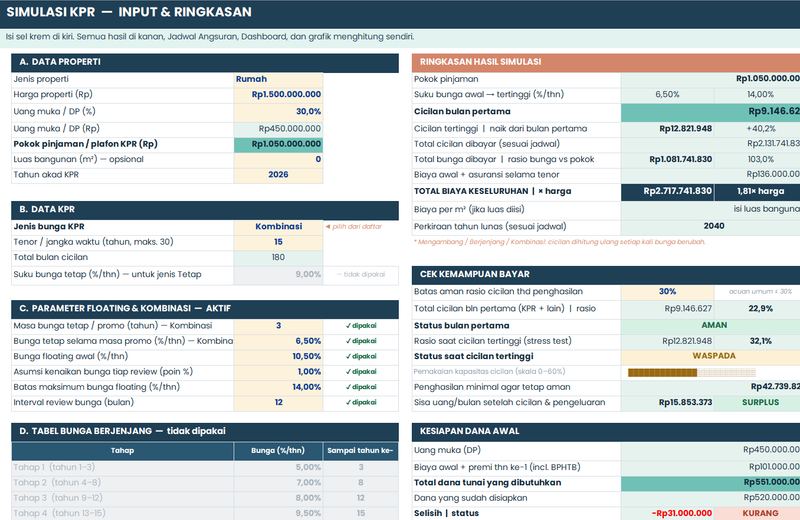The image size is (800, 520).
Task: Click the Total bulan cicilan value 180
Action: 278,257
